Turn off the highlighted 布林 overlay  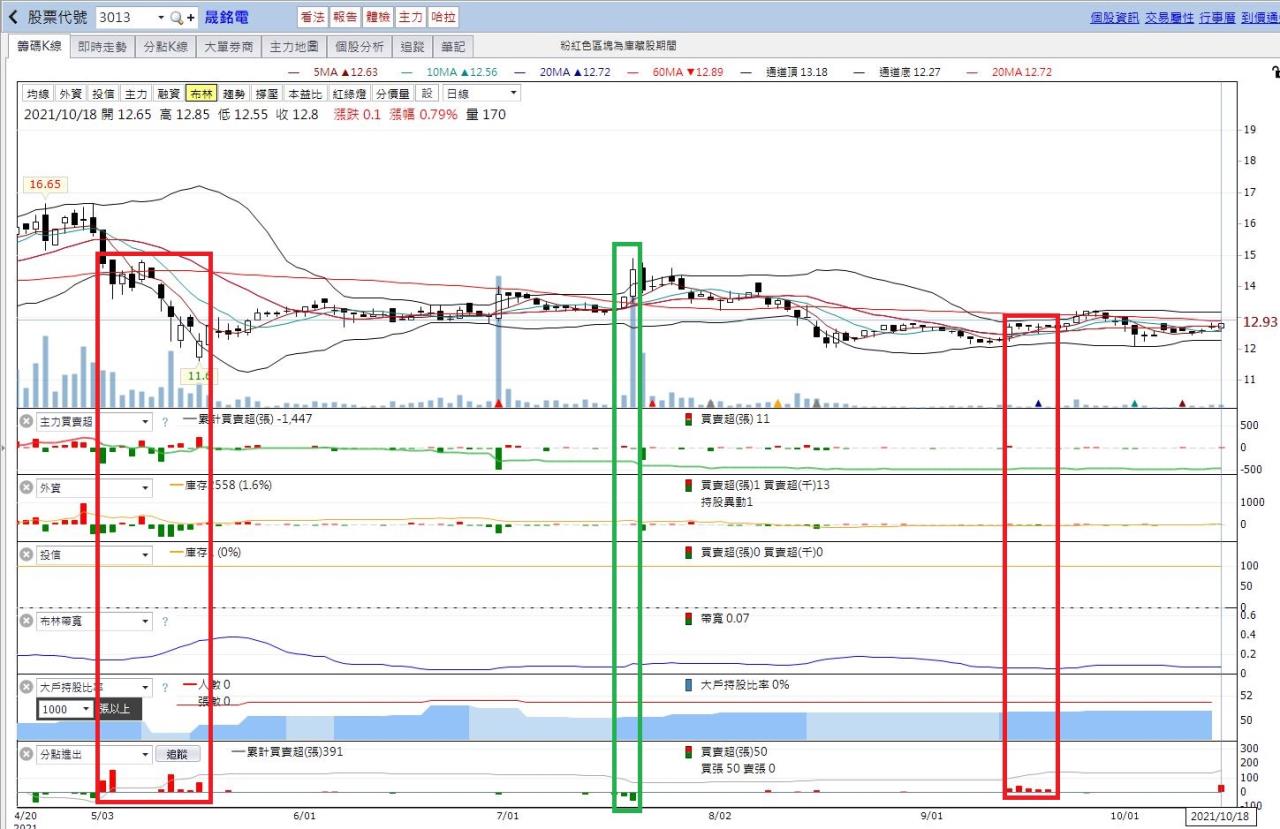[x=201, y=93]
